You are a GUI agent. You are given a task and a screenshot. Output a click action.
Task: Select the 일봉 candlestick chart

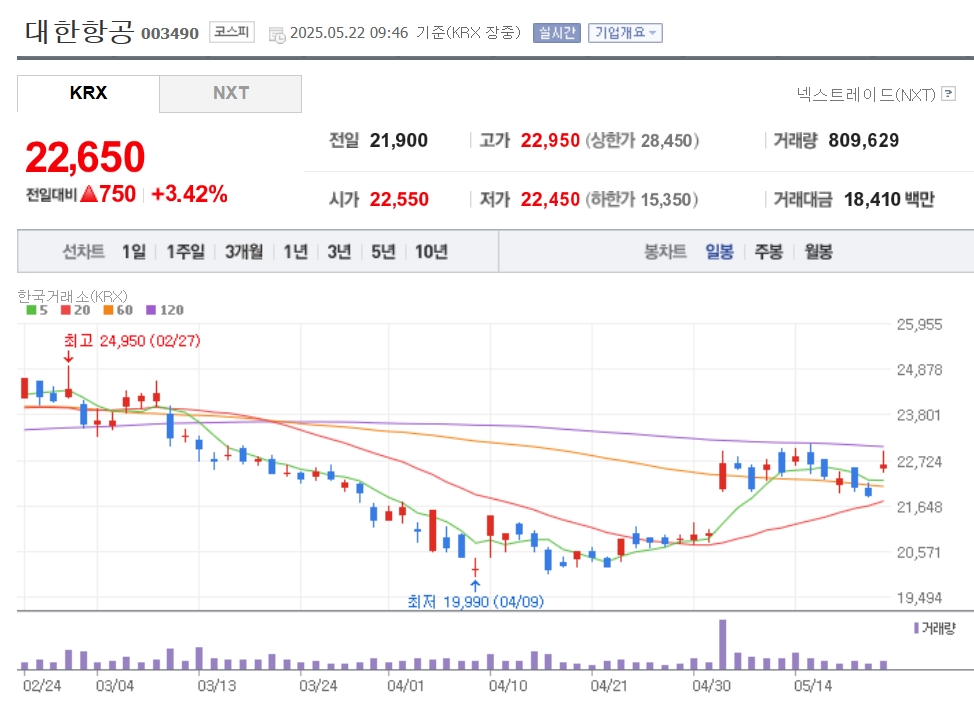pos(719,252)
